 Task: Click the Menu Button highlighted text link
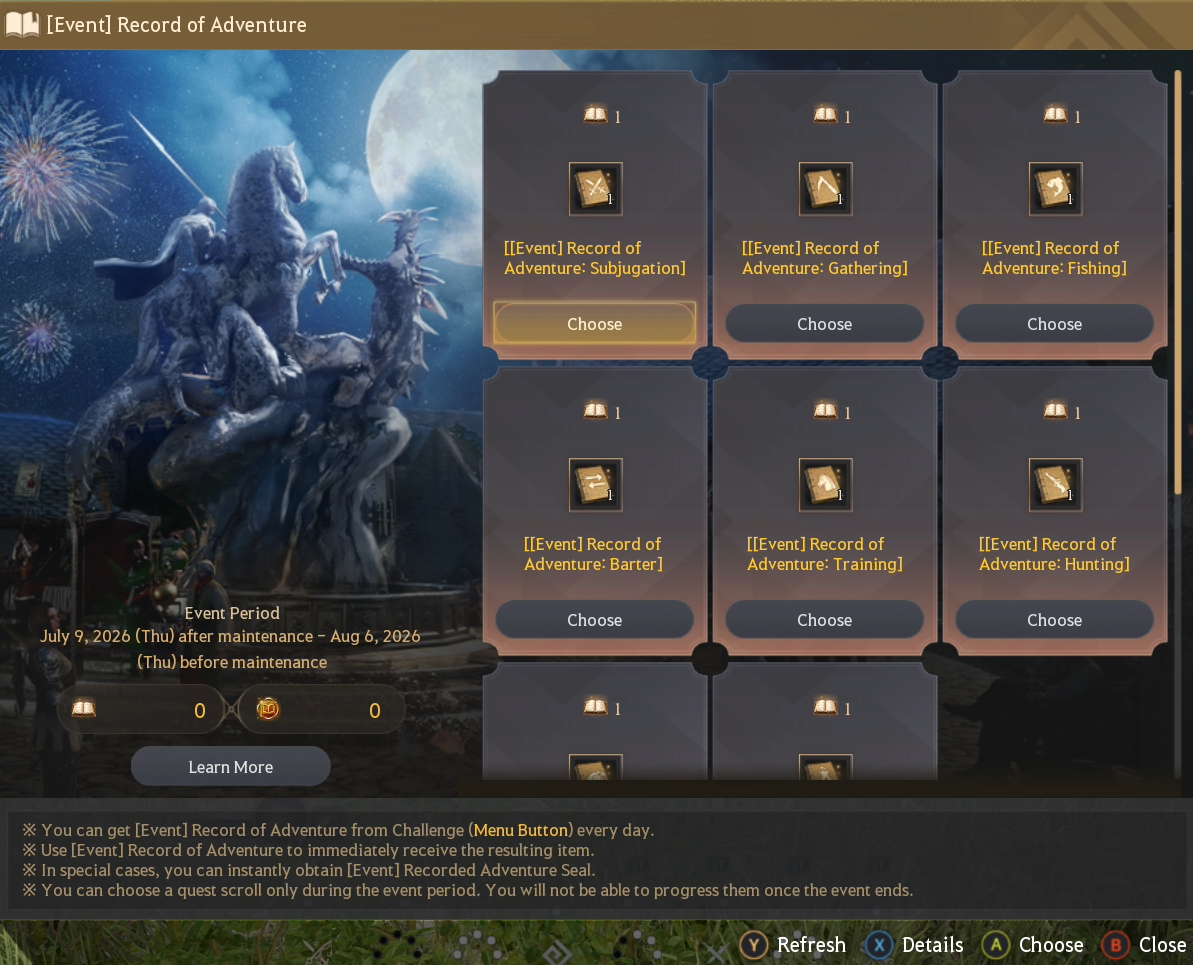tap(521, 830)
